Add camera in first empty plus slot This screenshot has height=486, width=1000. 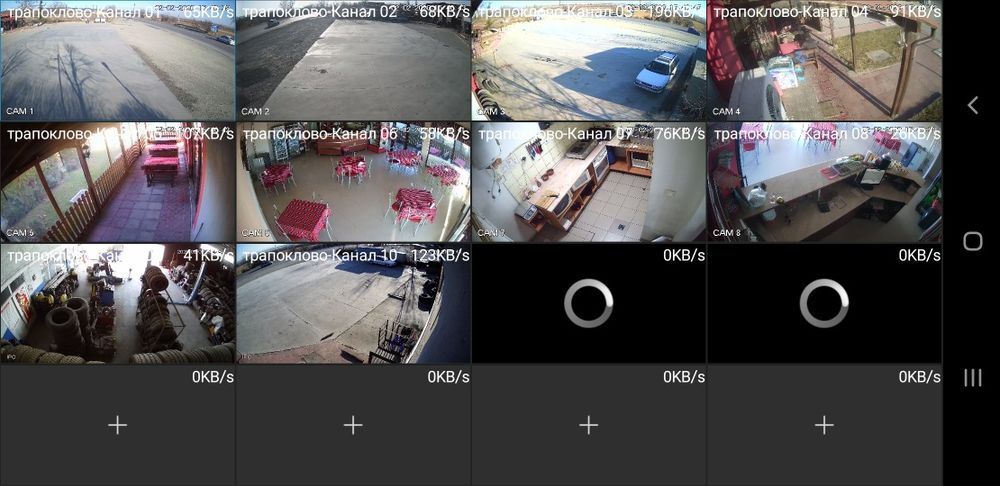[117, 425]
